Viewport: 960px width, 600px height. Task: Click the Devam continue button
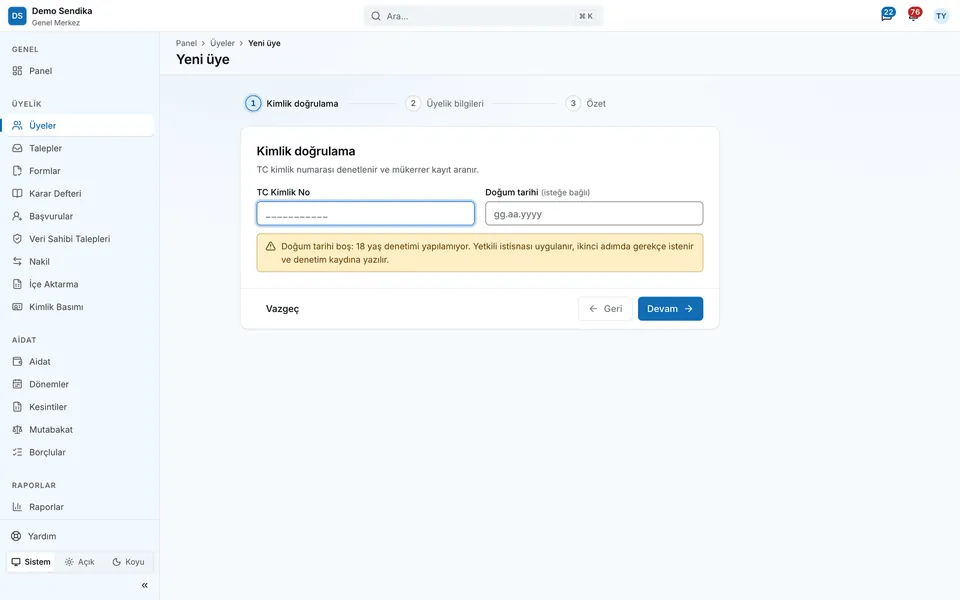[670, 309]
